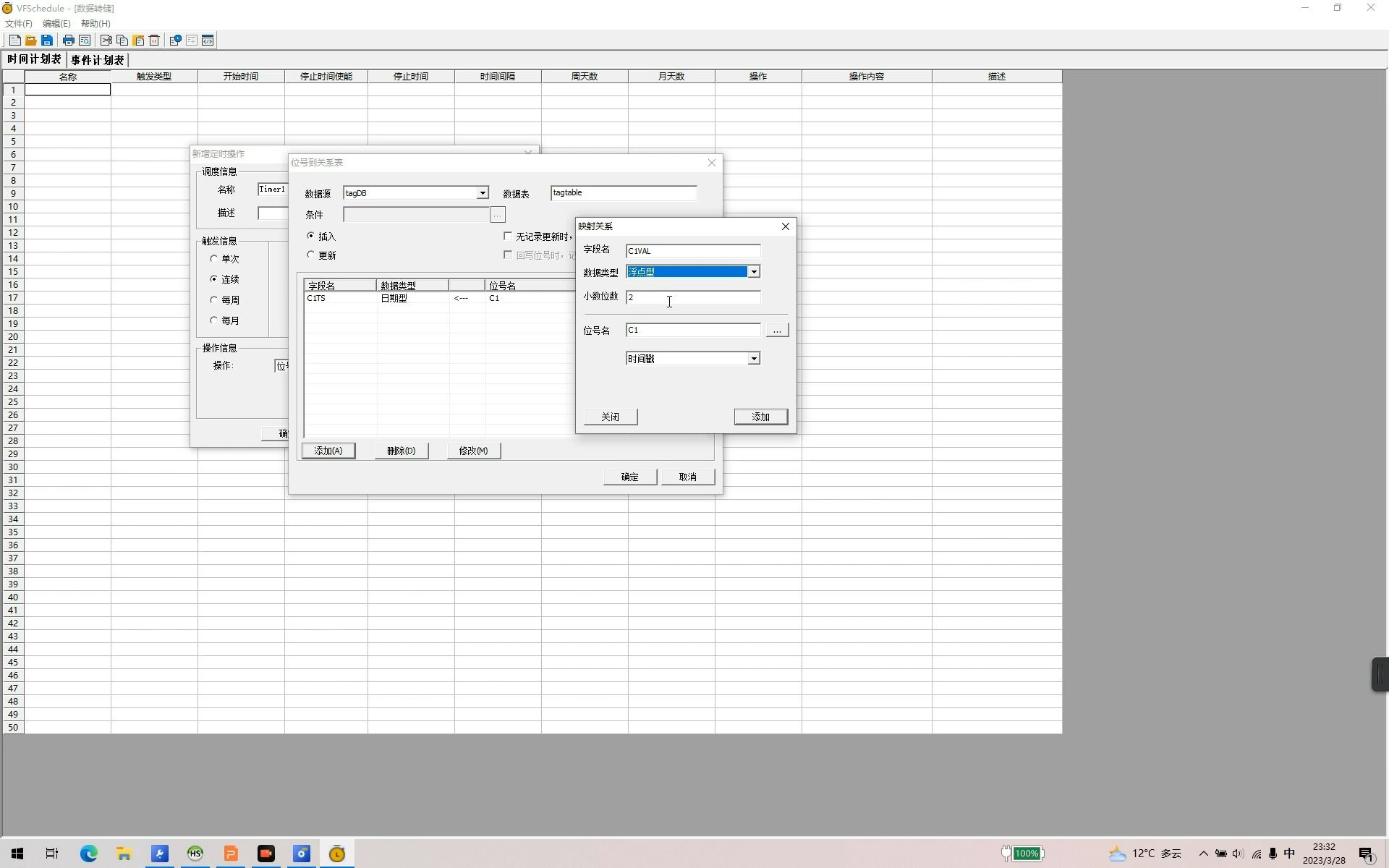The height and width of the screenshot is (868, 1389).
Task: Select the 每月 trigger radio button
Action: (213, 320)
